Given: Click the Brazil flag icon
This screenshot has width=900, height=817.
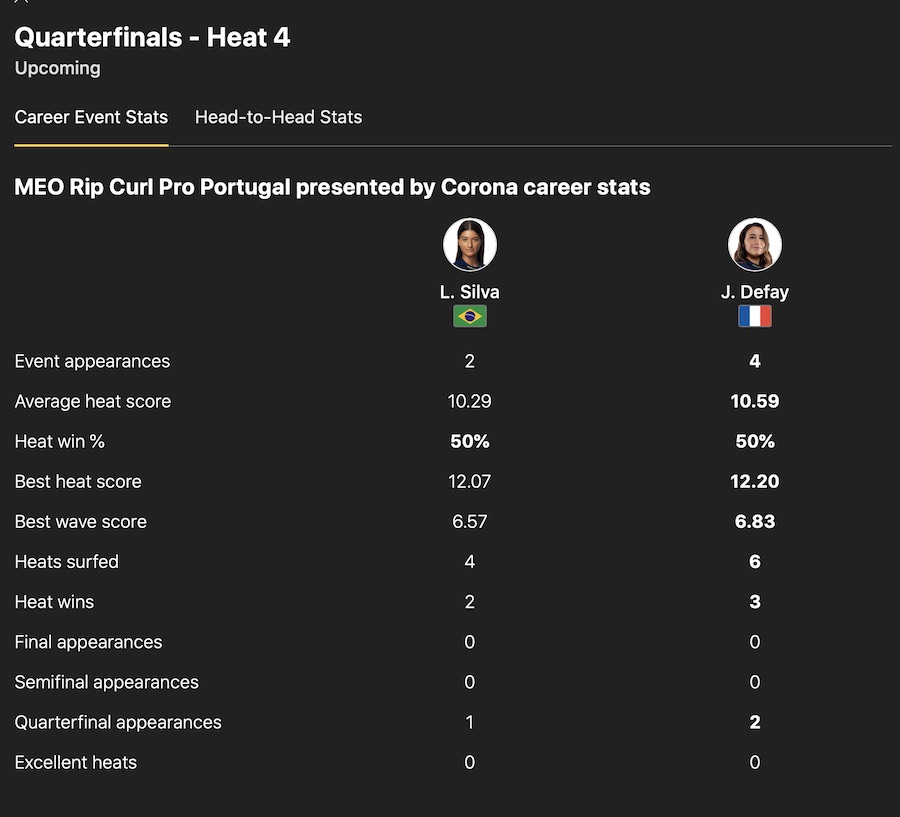Looking at the screenshot, I should pyautogui.click(x=470, y=316).
